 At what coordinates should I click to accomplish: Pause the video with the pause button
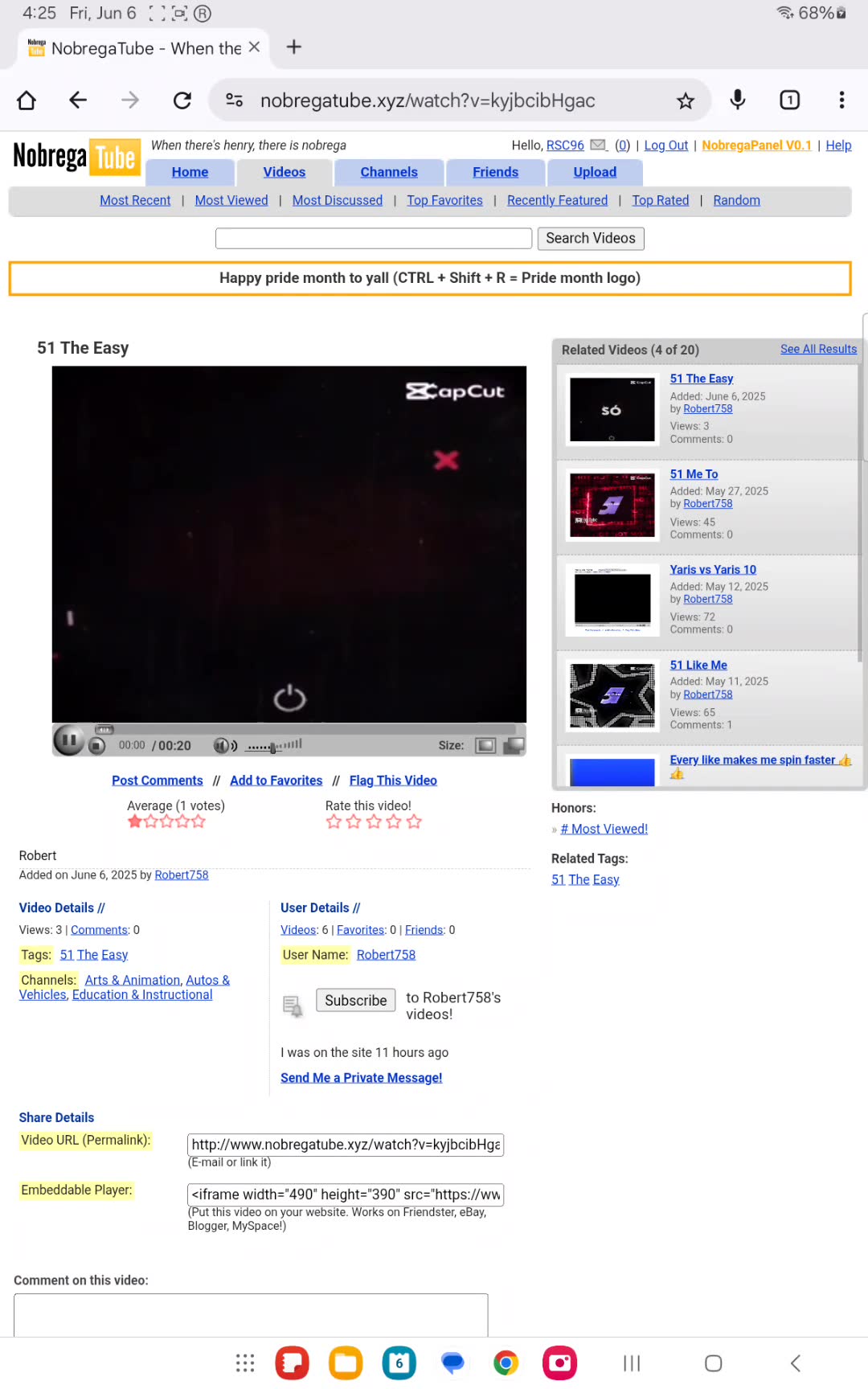(x=69, y=740)
